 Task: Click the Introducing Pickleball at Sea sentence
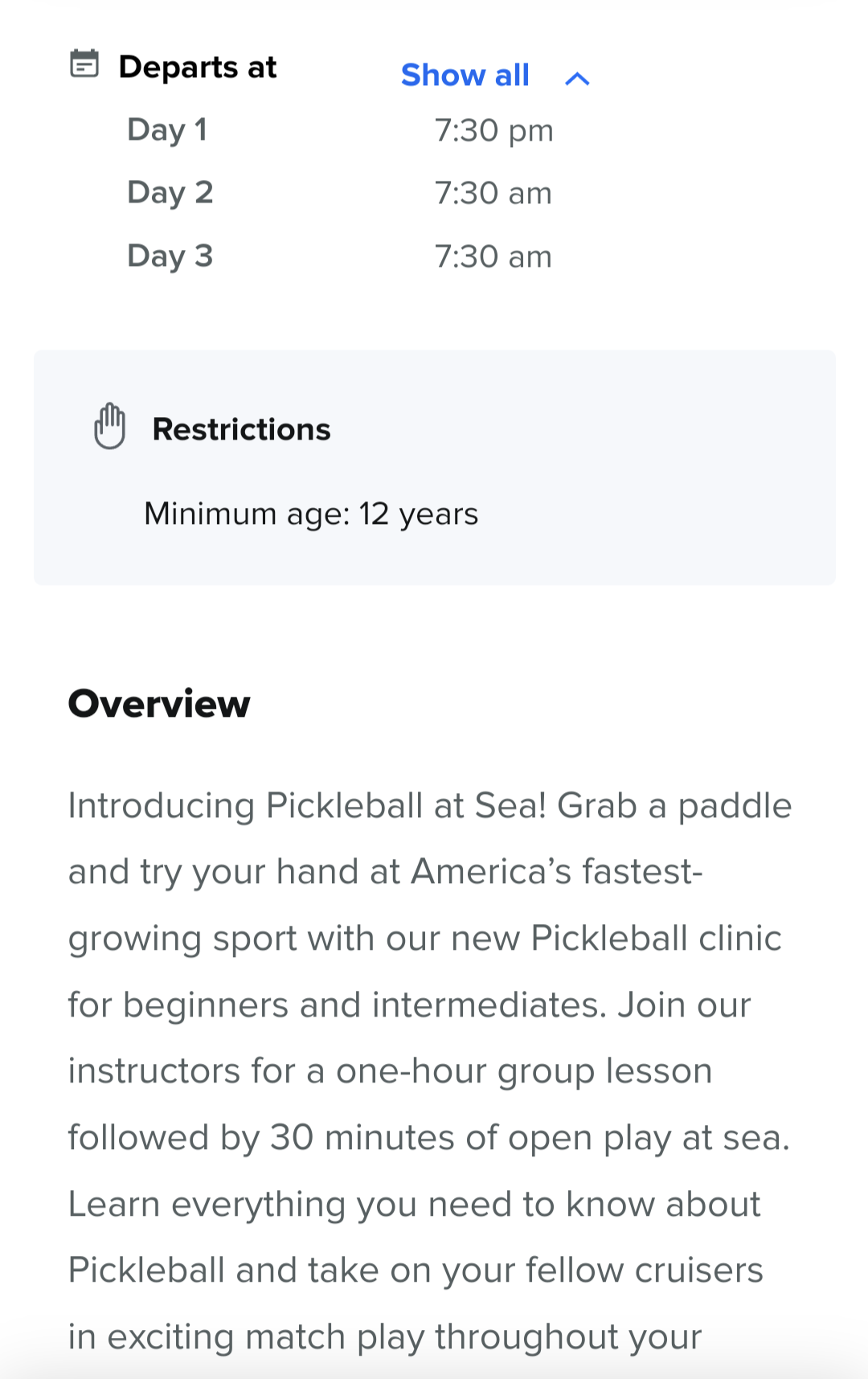coord(307,806)
